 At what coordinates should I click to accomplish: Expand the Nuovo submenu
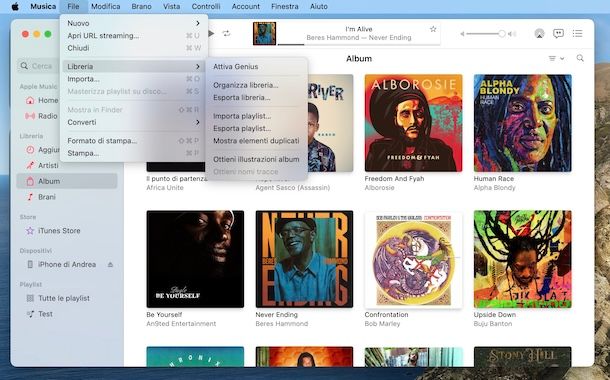pyautogui.click(x=134, y=23)
